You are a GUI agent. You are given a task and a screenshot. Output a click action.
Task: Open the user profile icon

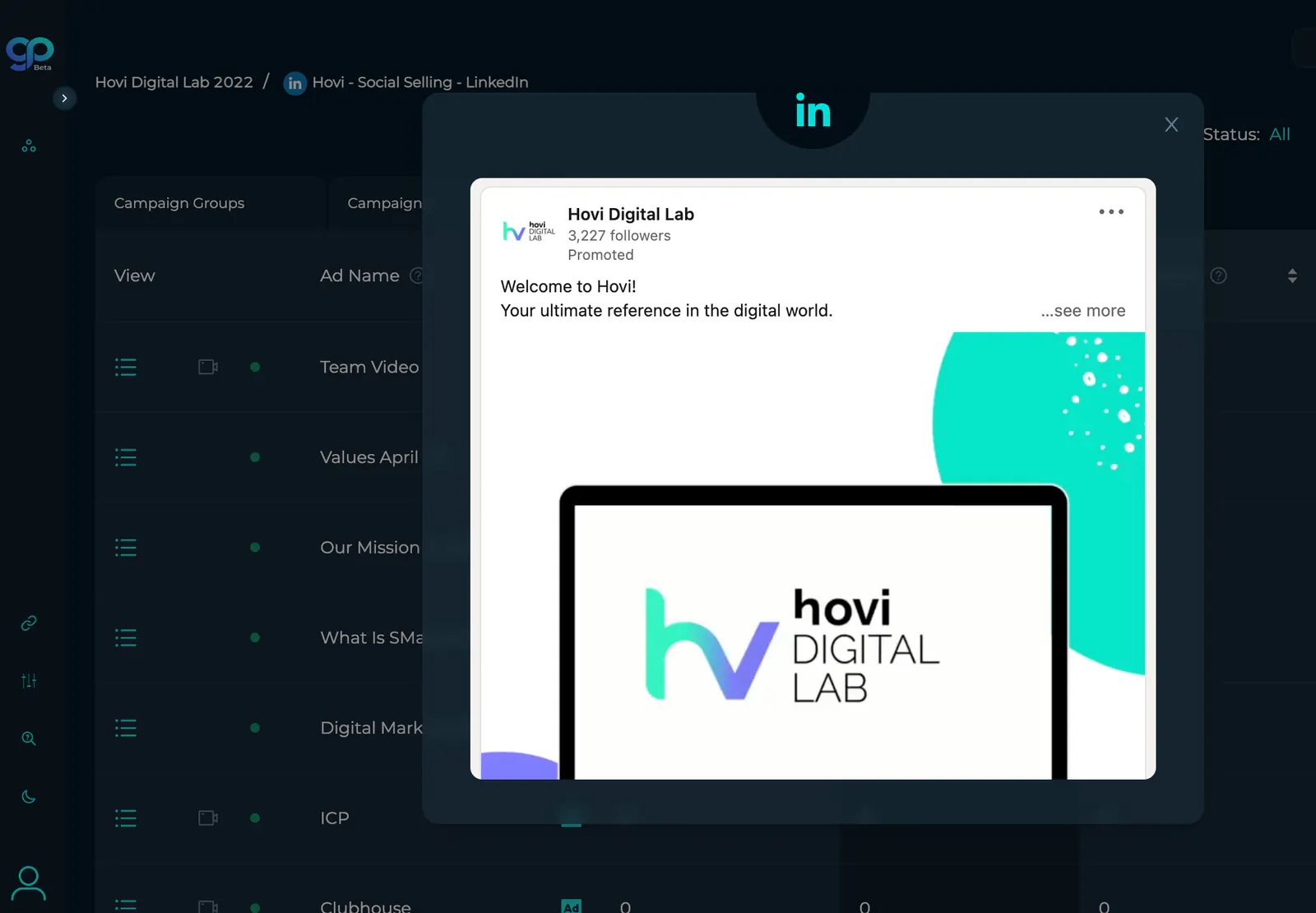click(x=29, y=884)
